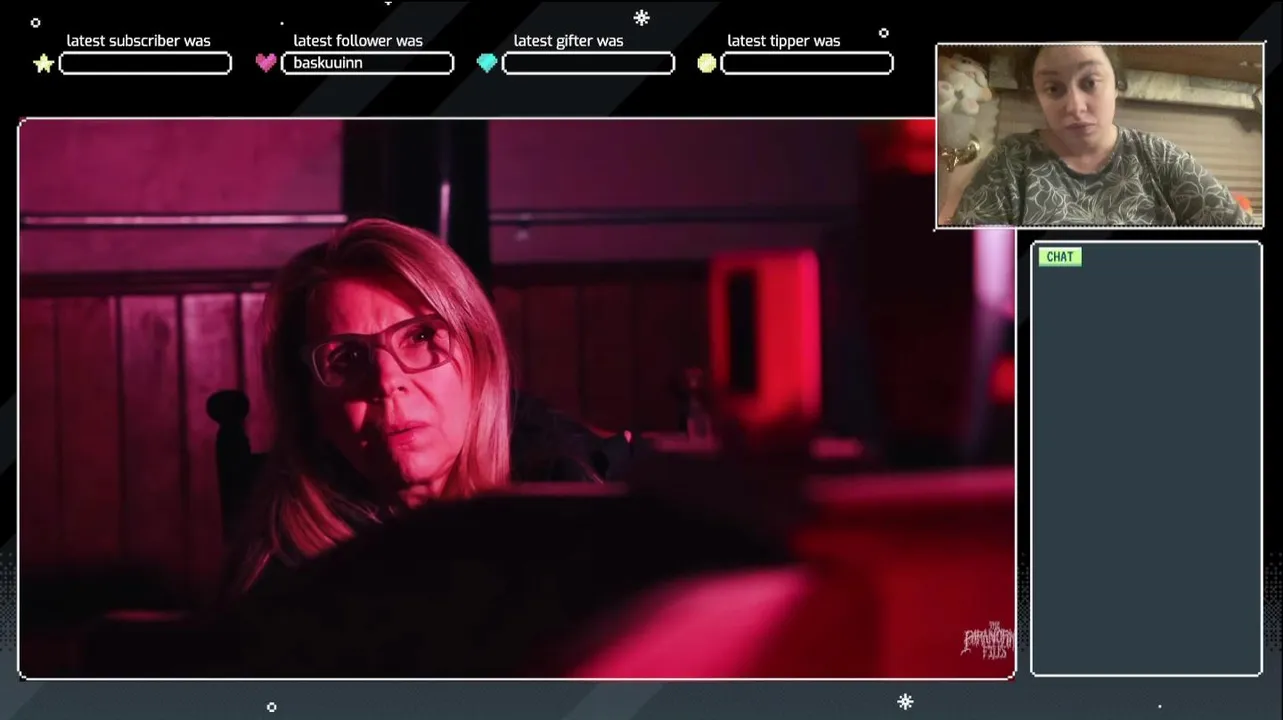The image size is (1283, 720).
Task: Select the empty latest subscriber field
Action: (x=145, y=63)
